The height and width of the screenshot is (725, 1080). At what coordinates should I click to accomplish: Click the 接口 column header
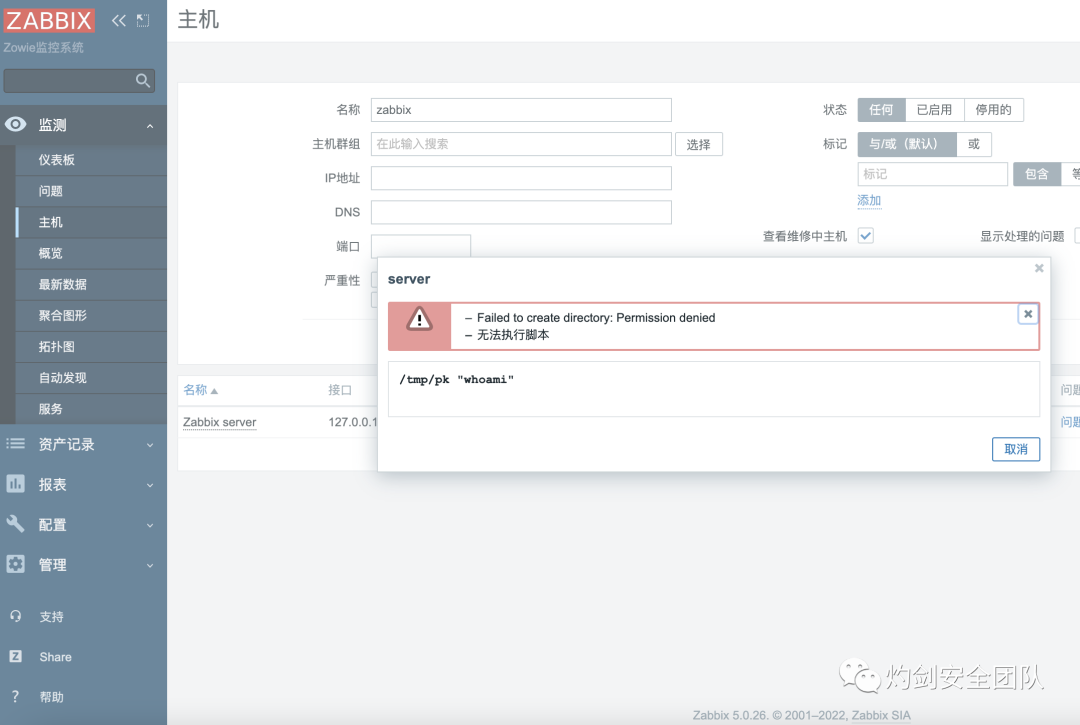pyautogui.click(x=340, y=390)
